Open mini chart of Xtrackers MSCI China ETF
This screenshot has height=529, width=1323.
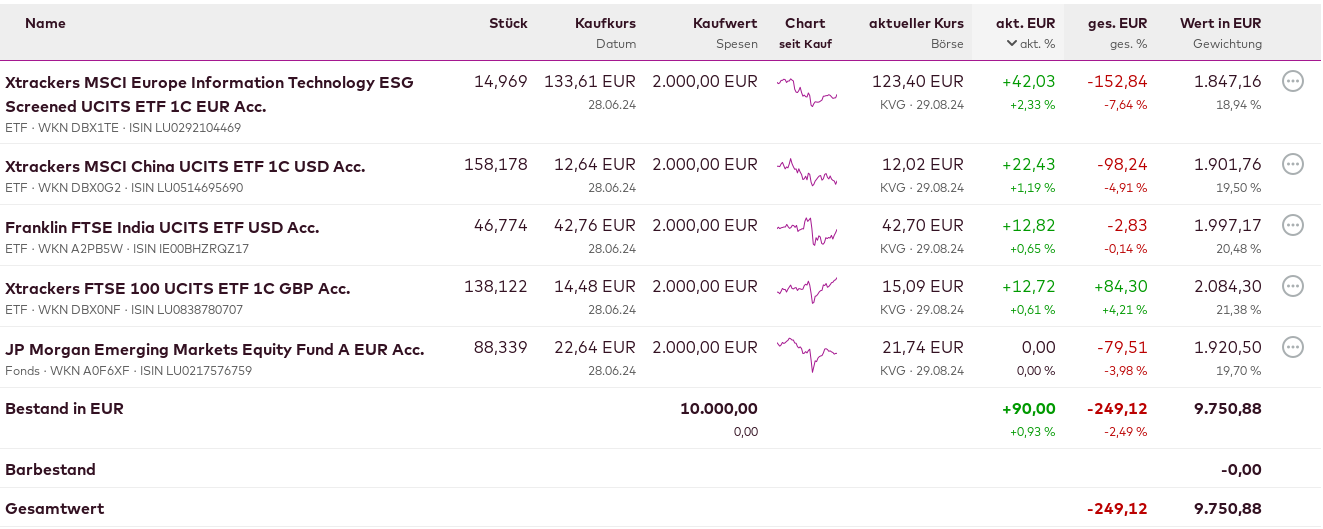(806, 172)
